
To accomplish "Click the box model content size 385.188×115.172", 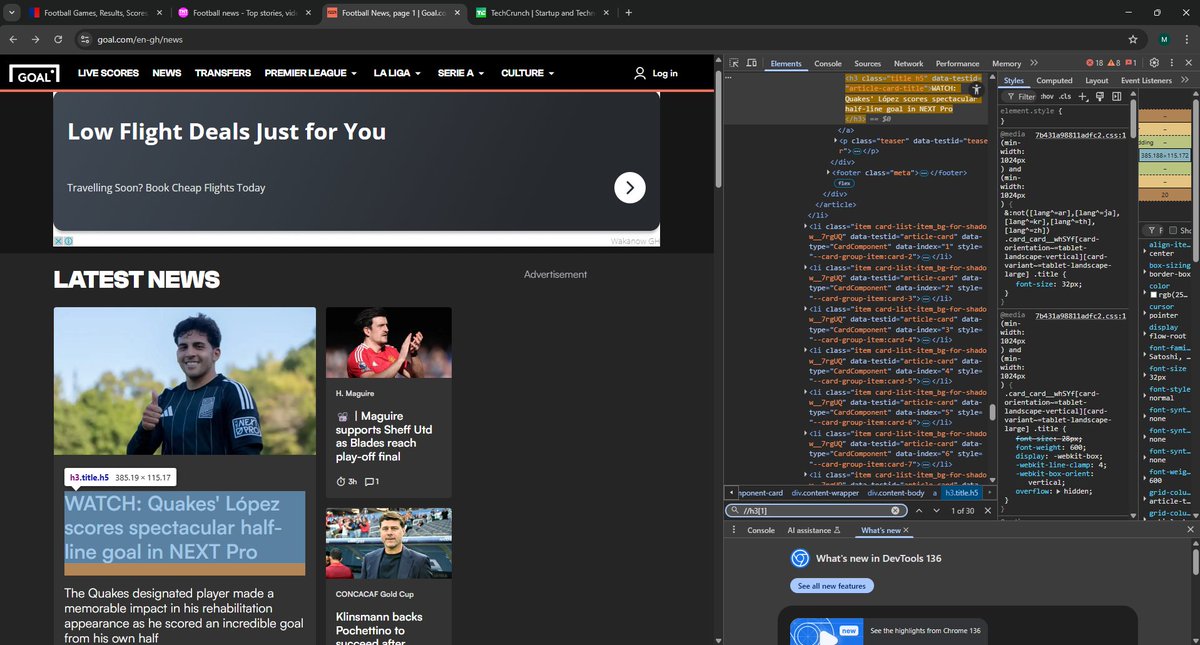I will tap(1164, 156).
